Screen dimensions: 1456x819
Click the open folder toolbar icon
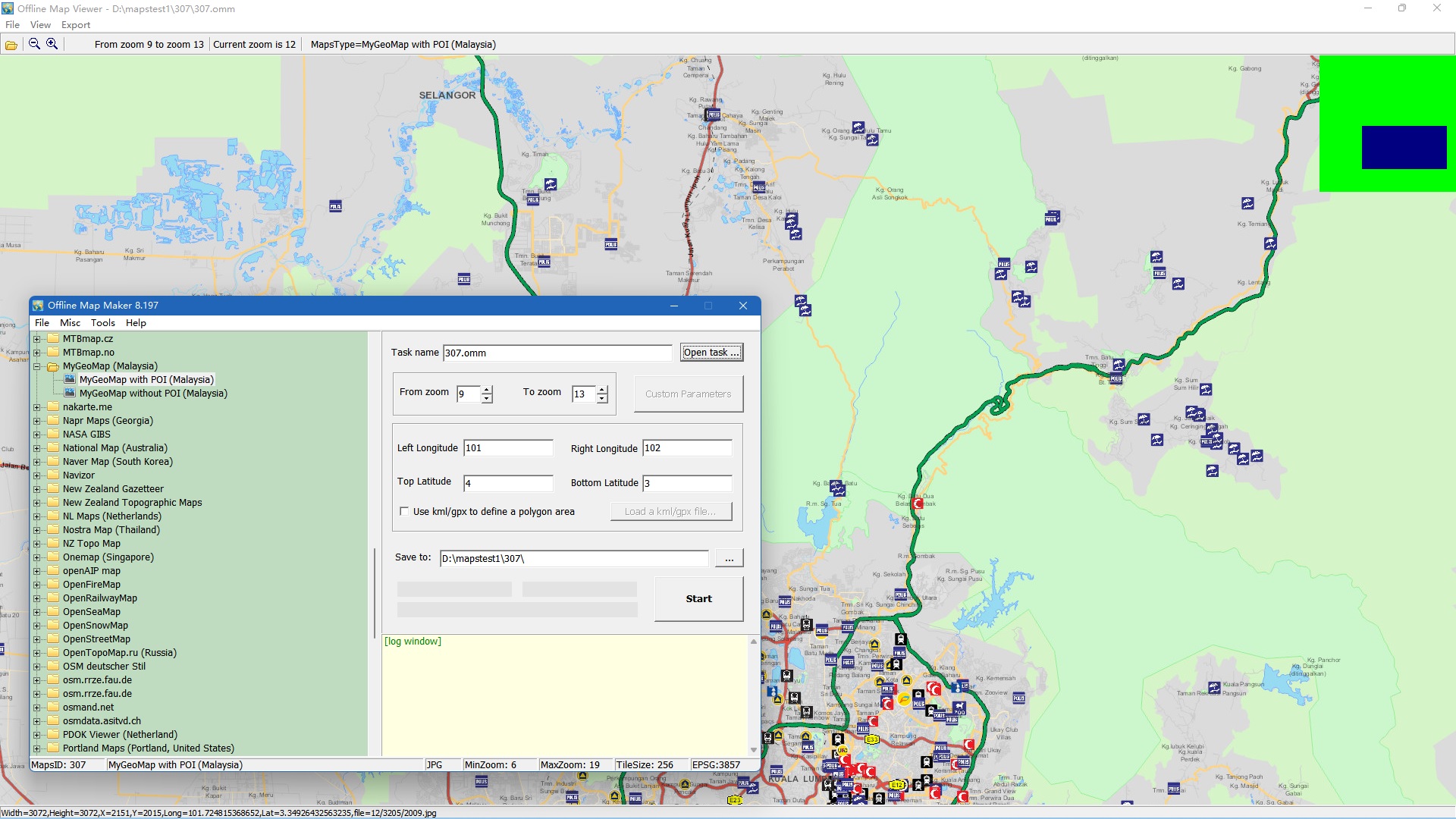[x=11, y=45]
